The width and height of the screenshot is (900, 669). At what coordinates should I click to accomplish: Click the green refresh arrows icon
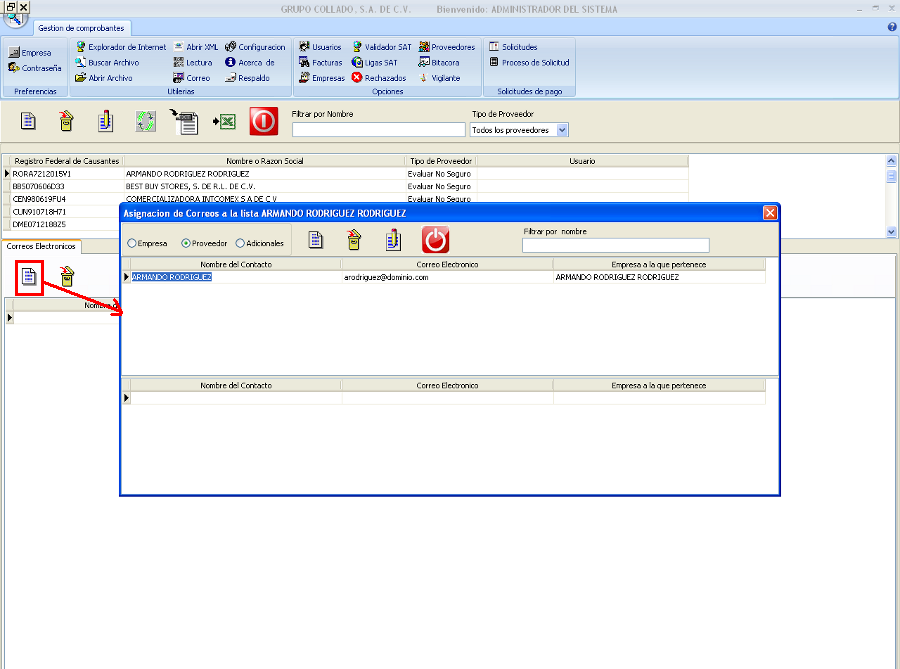coord(146,122)
